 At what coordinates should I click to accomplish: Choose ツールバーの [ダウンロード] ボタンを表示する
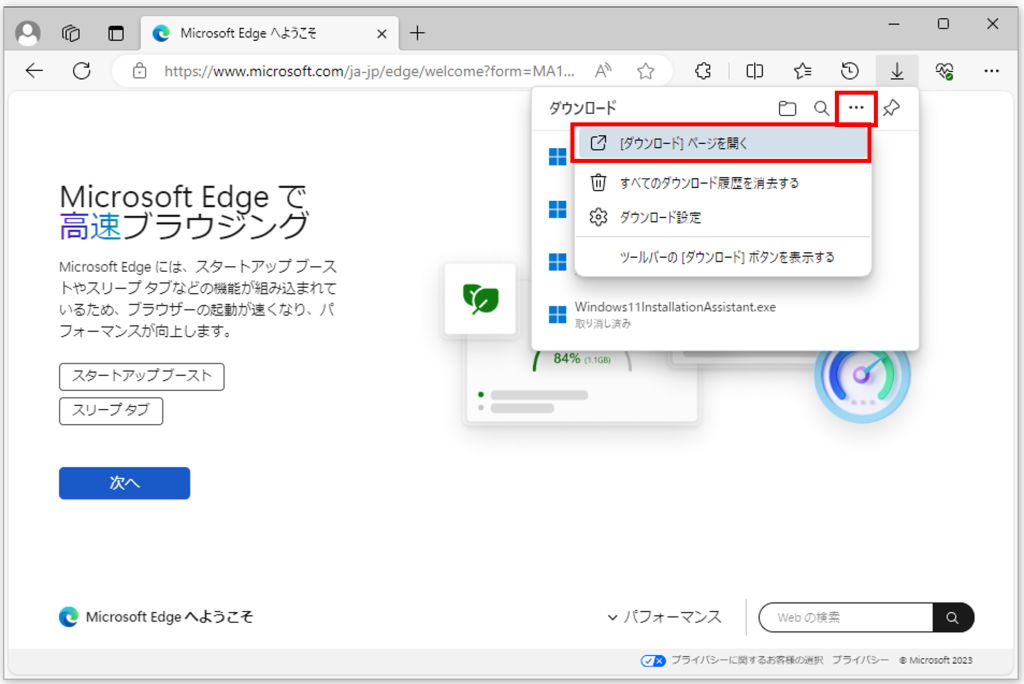722,257
